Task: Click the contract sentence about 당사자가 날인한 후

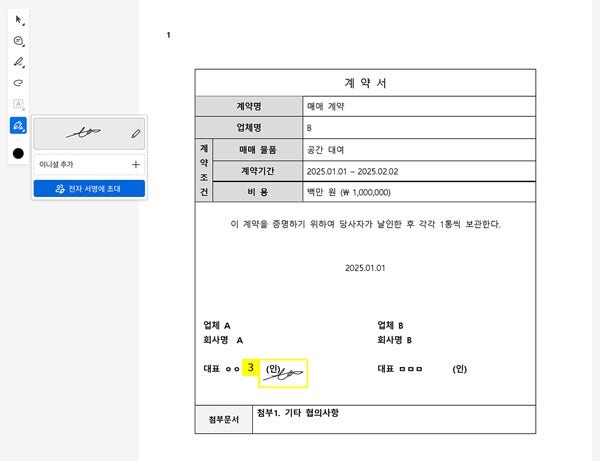Action: (365, 224)
